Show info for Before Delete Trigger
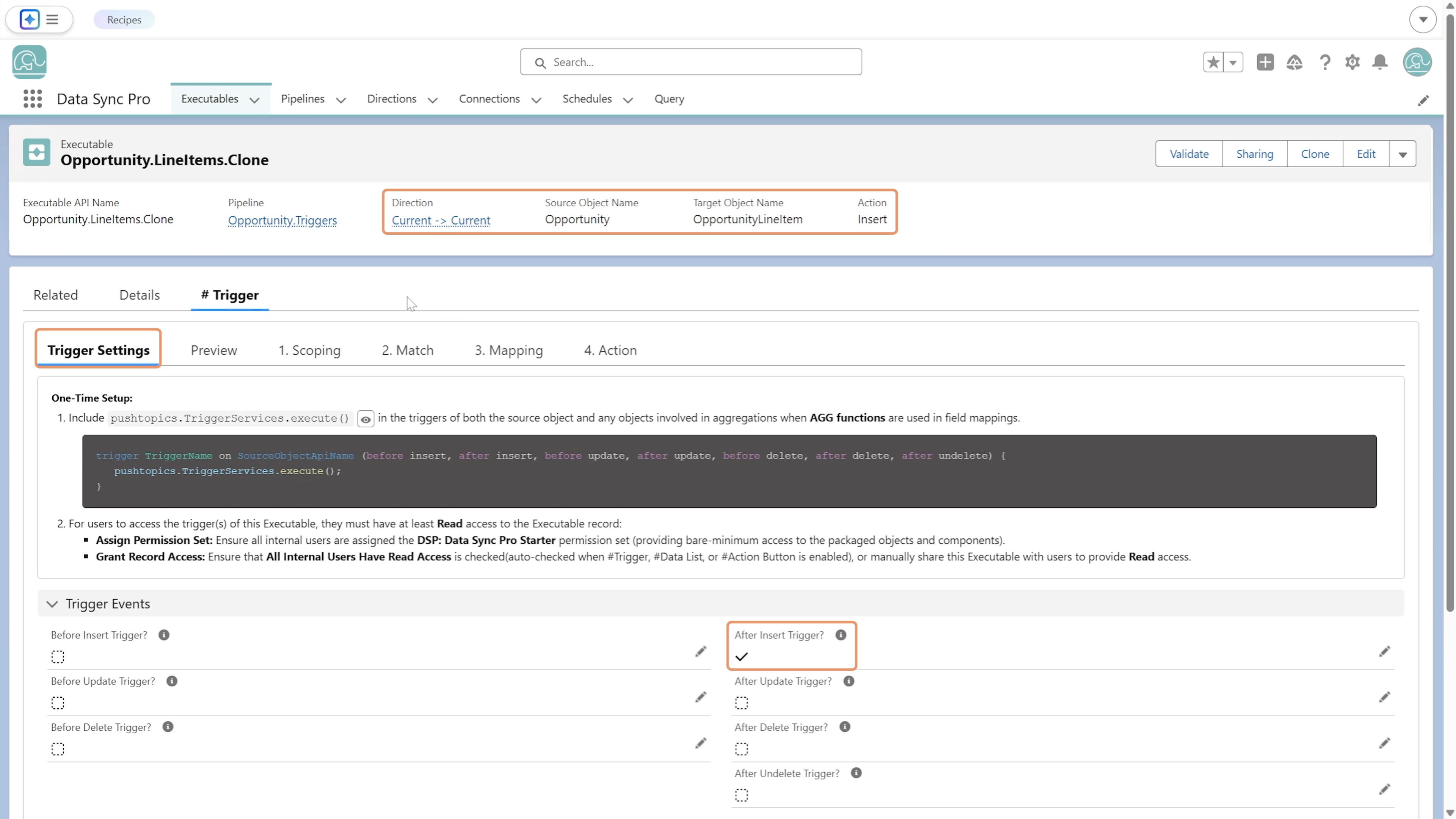This screenshot has width=1456, height=819. 168,727
